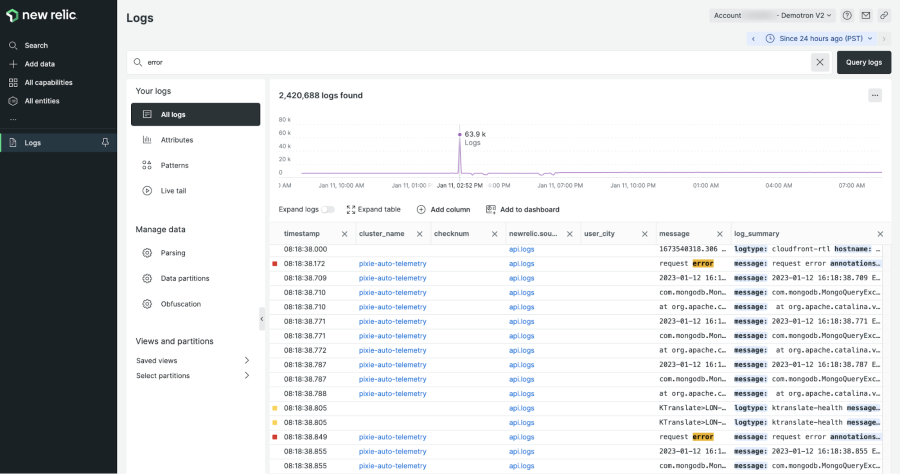
Task: Click the mail feedback icon in header
Action: tap(866, 16)
